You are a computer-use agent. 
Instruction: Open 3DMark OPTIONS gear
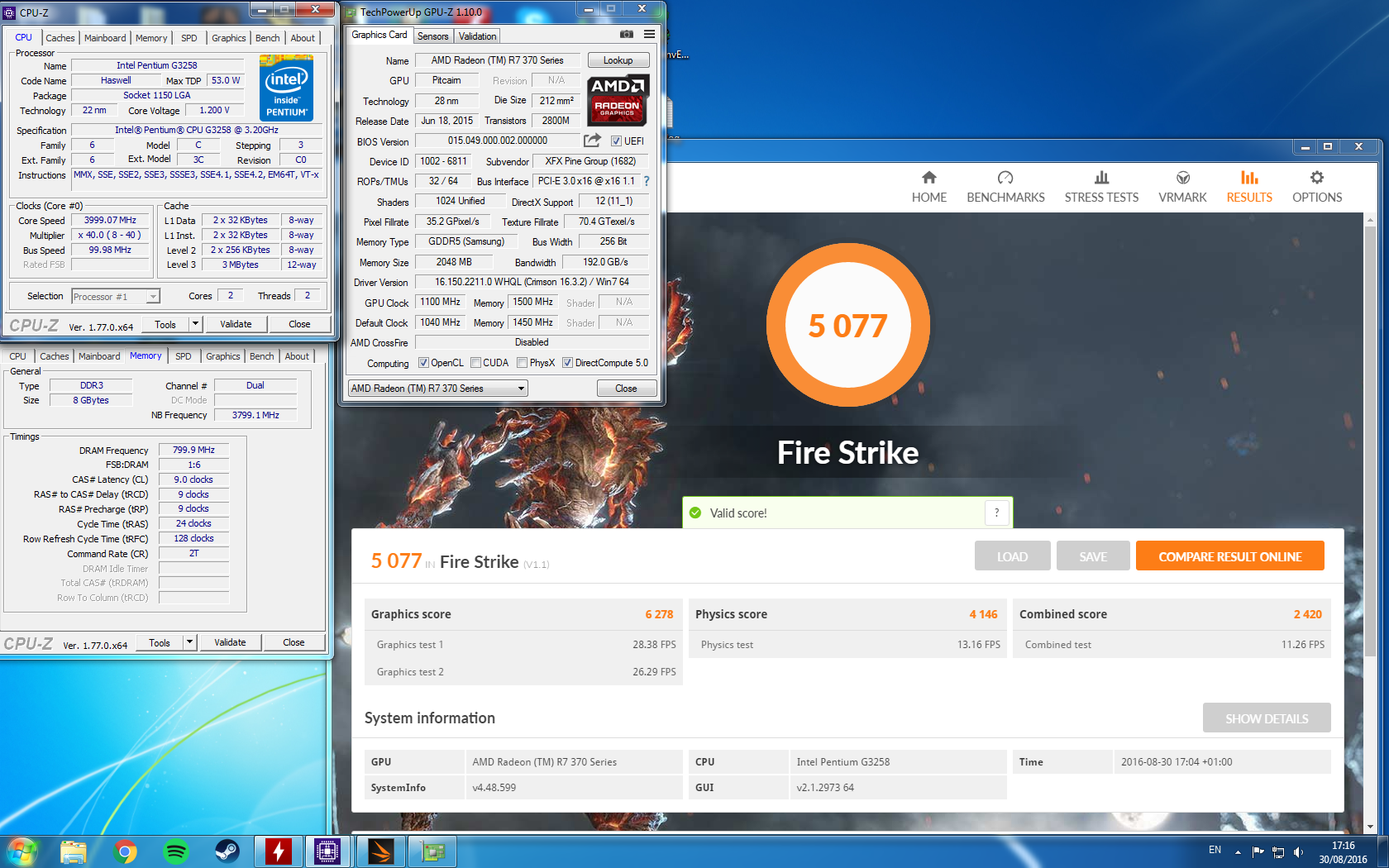click(1317, 187)
